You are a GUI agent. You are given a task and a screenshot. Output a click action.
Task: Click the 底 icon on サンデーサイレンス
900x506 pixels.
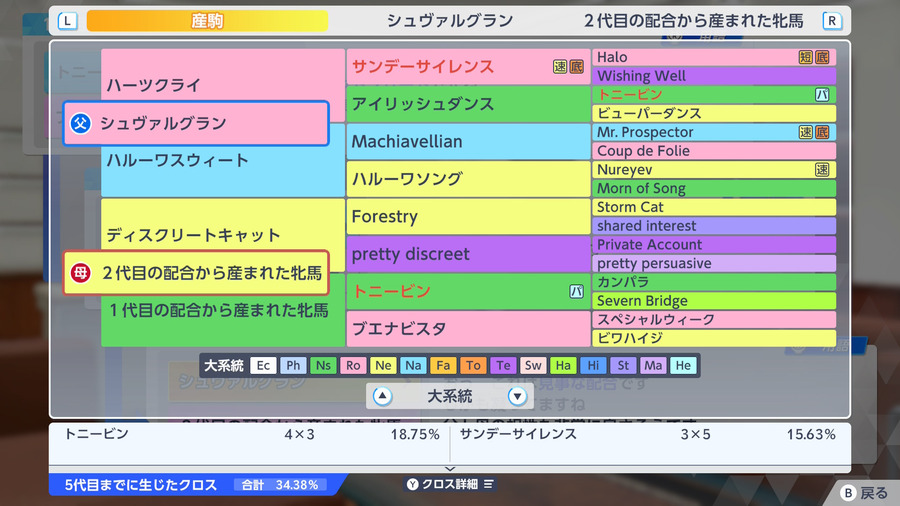click(x=576, y=67)
